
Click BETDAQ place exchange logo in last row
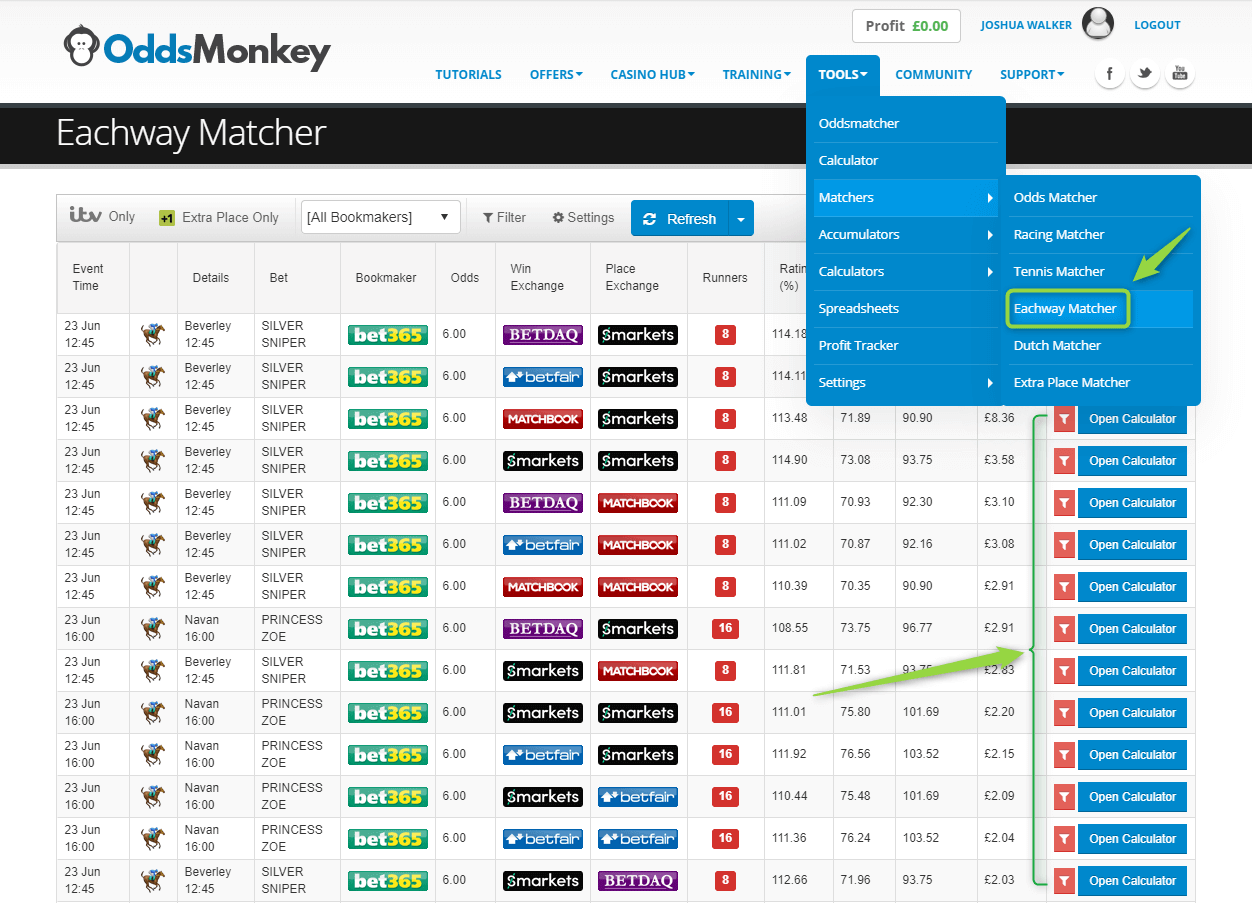click(637, 881)
